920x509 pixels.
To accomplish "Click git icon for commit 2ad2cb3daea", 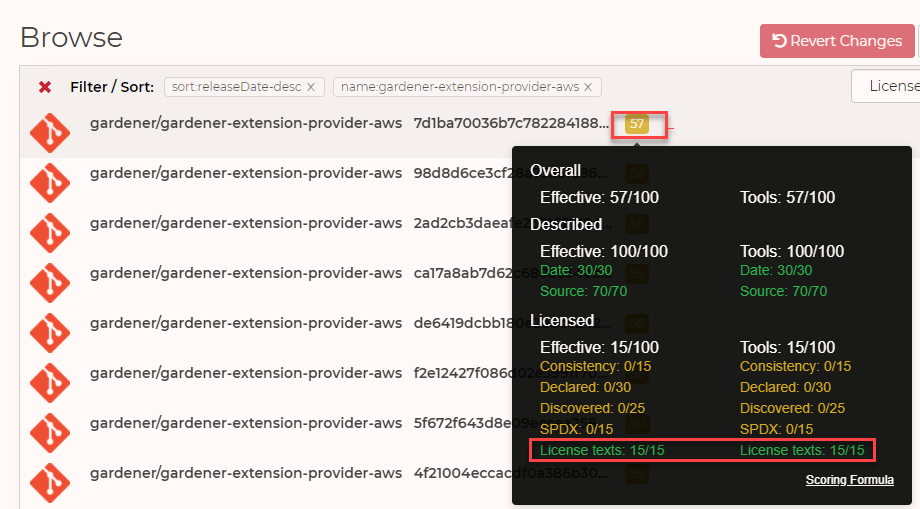I will (x=50, y=232).
